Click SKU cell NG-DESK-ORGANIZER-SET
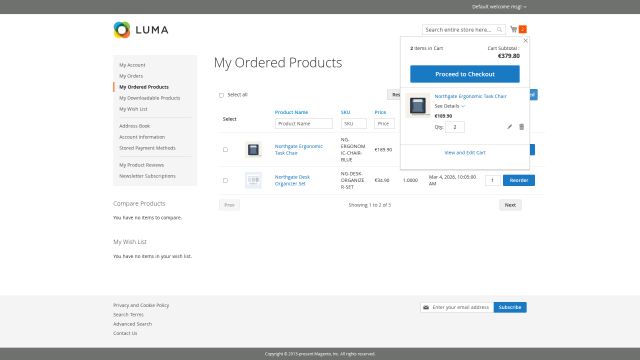 352,180
